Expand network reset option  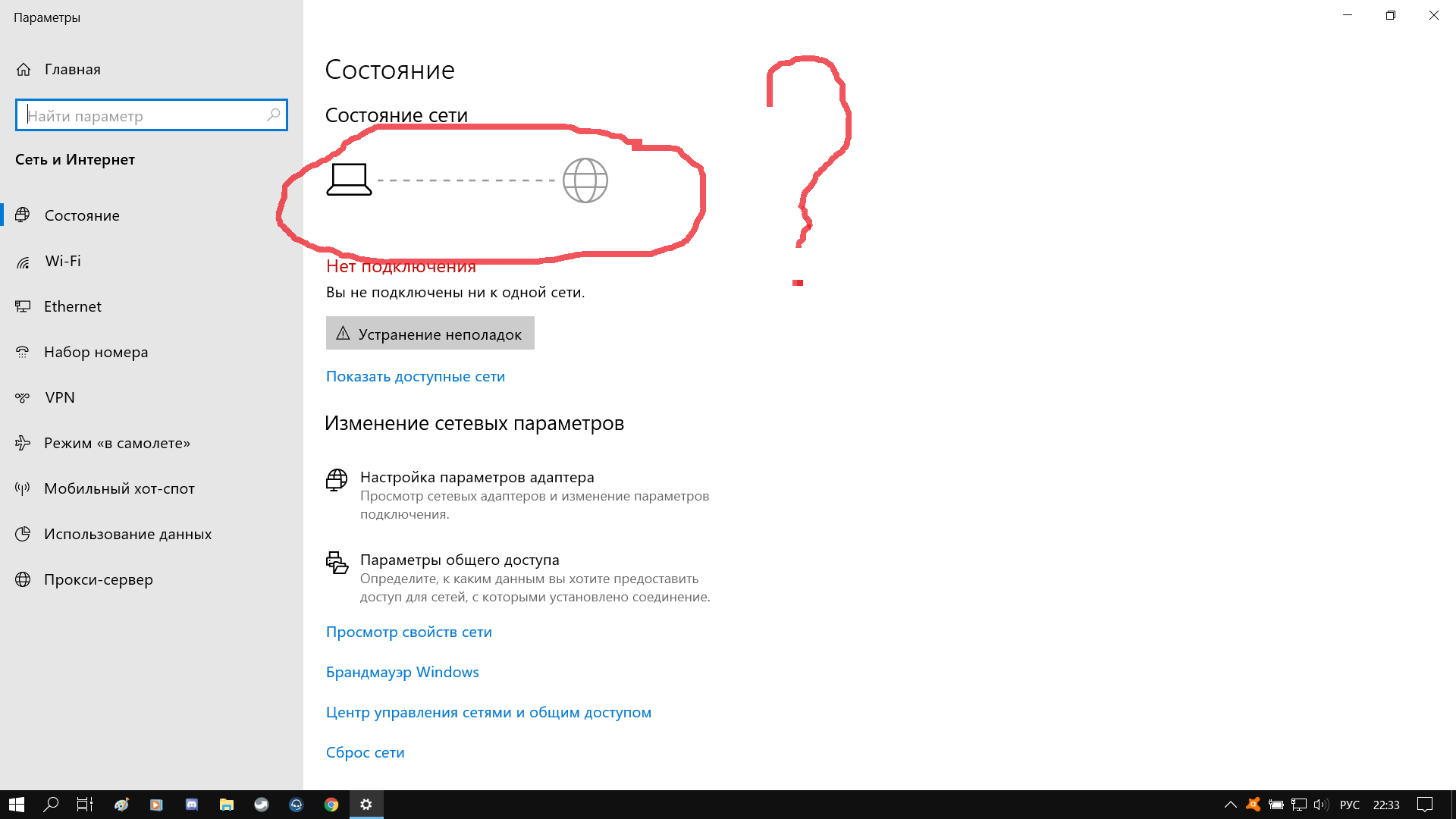365,751
